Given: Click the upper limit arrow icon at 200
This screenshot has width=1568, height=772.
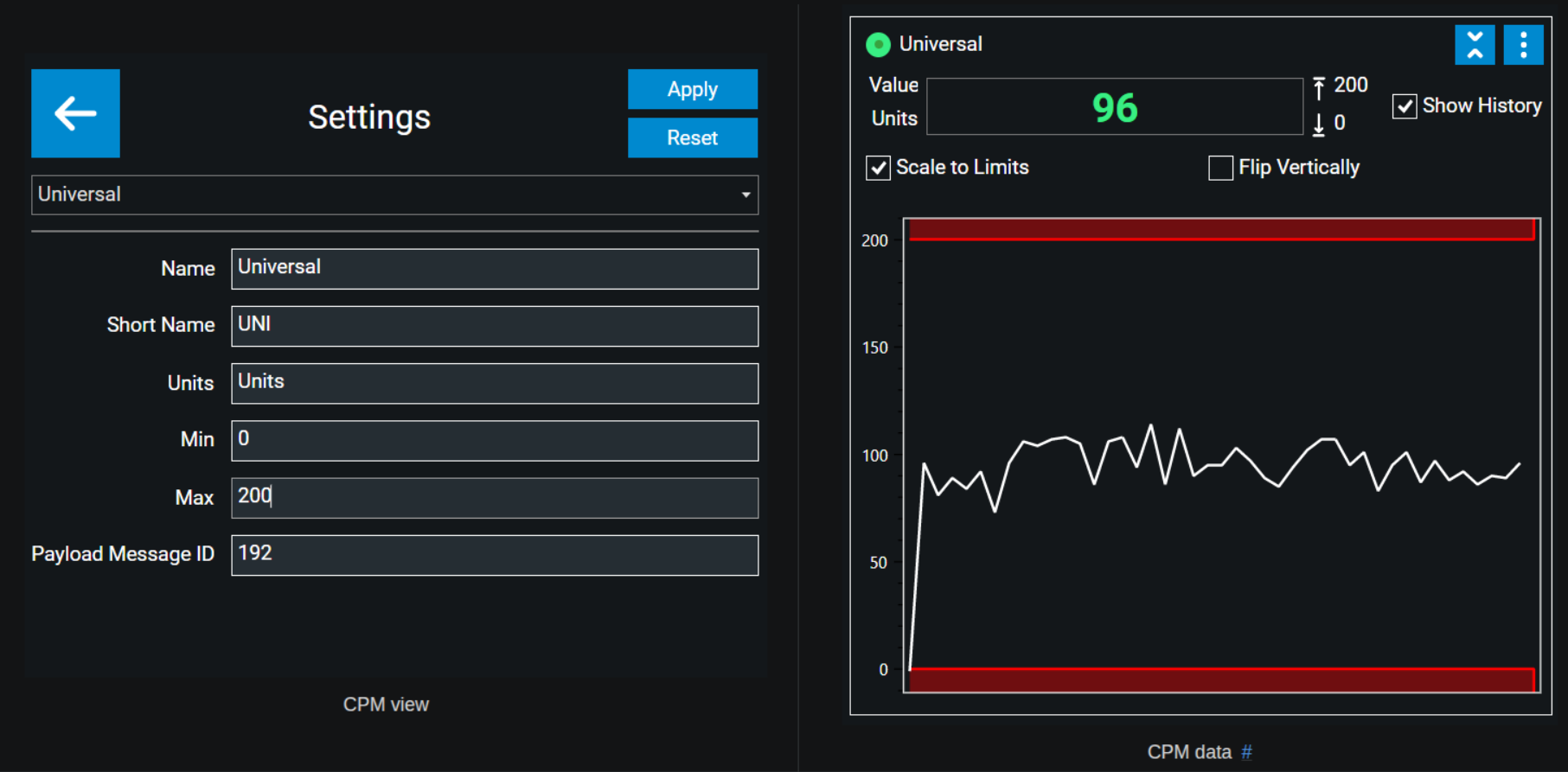Looking at the screenshot, I should tap(1318, 87).
